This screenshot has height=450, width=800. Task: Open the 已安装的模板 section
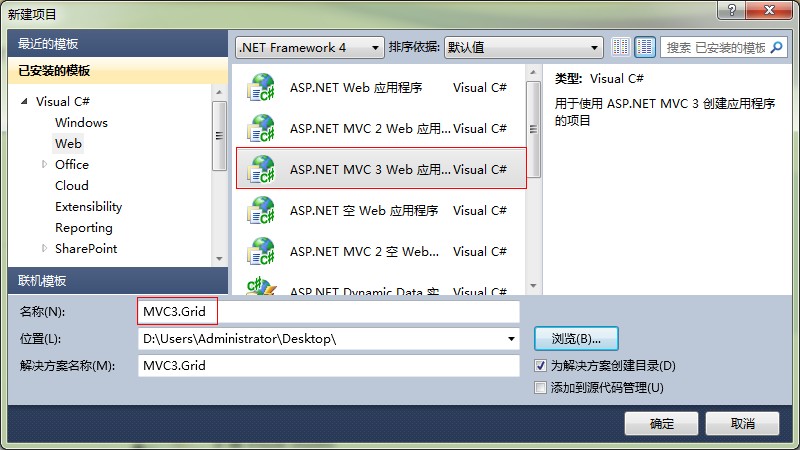click(118, 70)
